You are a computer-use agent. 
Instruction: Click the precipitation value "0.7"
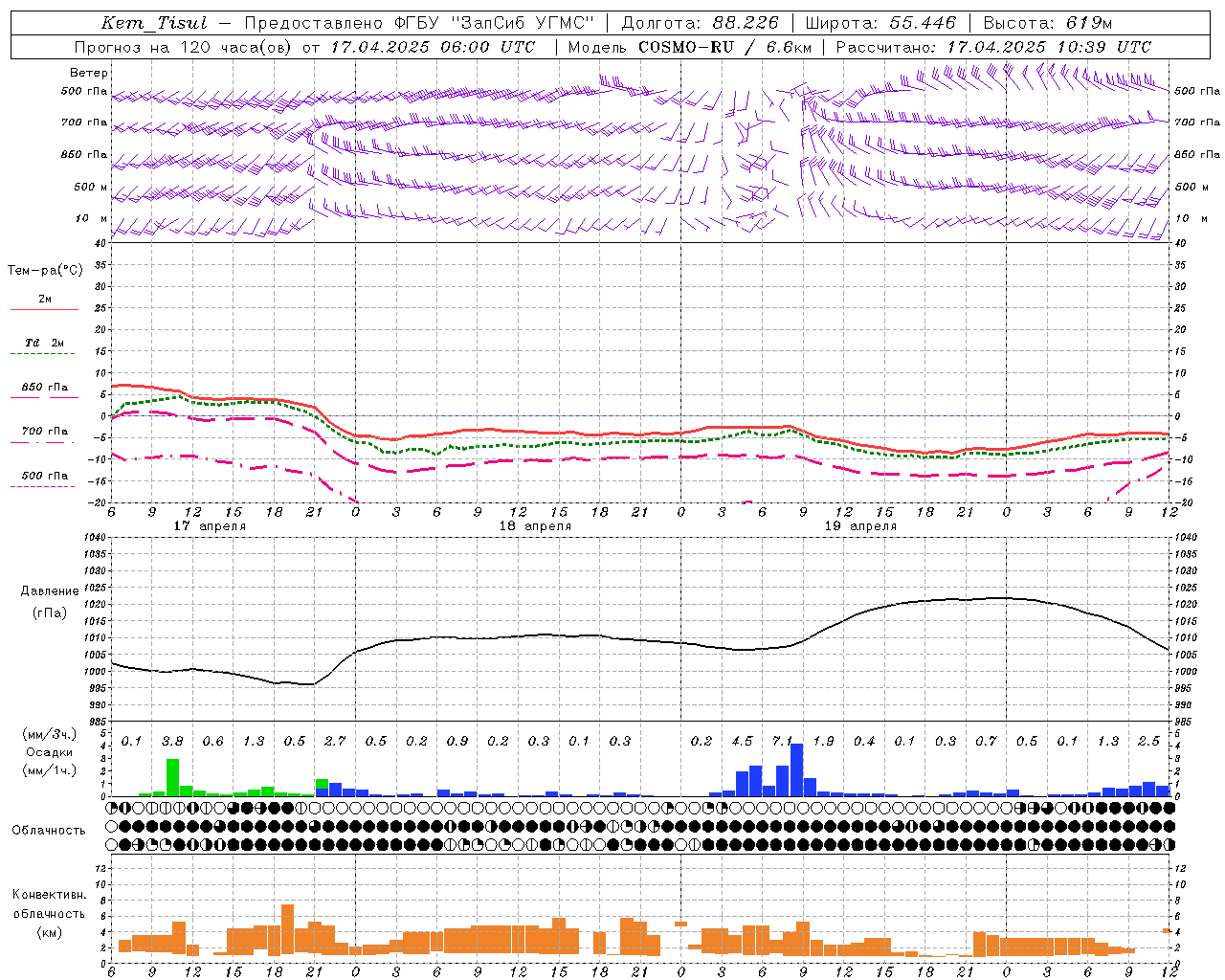986,742
